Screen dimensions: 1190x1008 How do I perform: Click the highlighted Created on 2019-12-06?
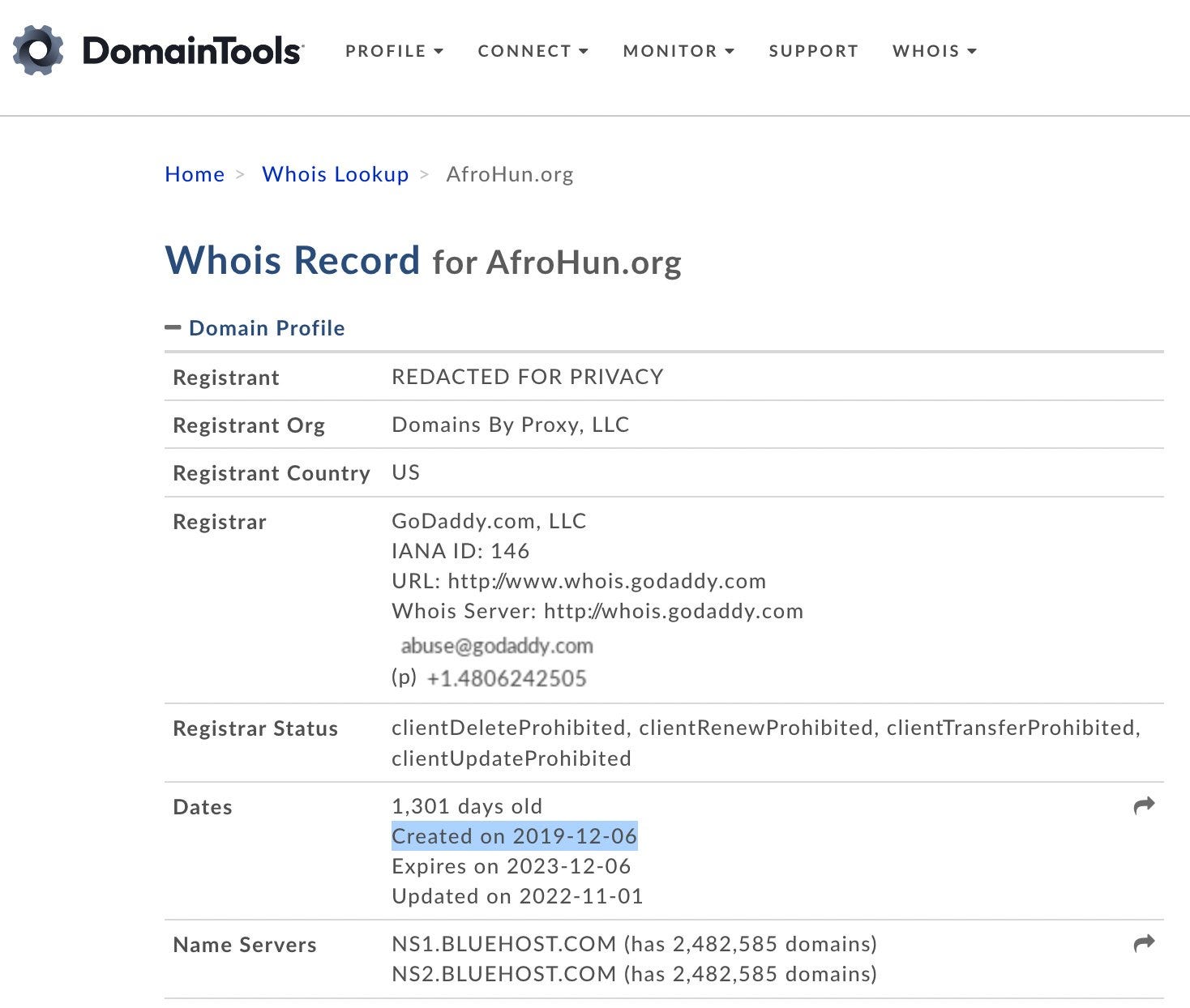coord(515,836)
